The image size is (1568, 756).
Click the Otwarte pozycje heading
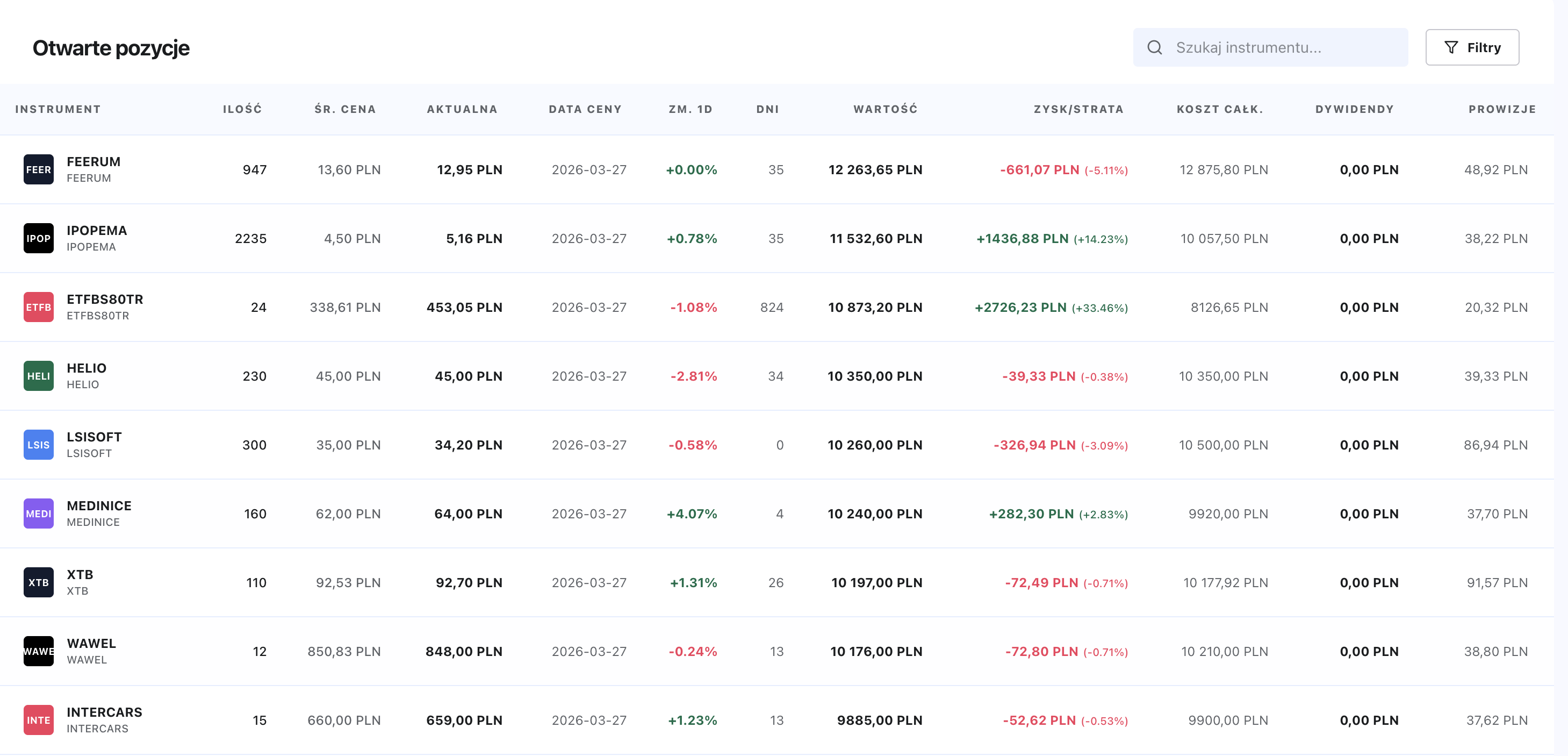[x=111, y=48]
